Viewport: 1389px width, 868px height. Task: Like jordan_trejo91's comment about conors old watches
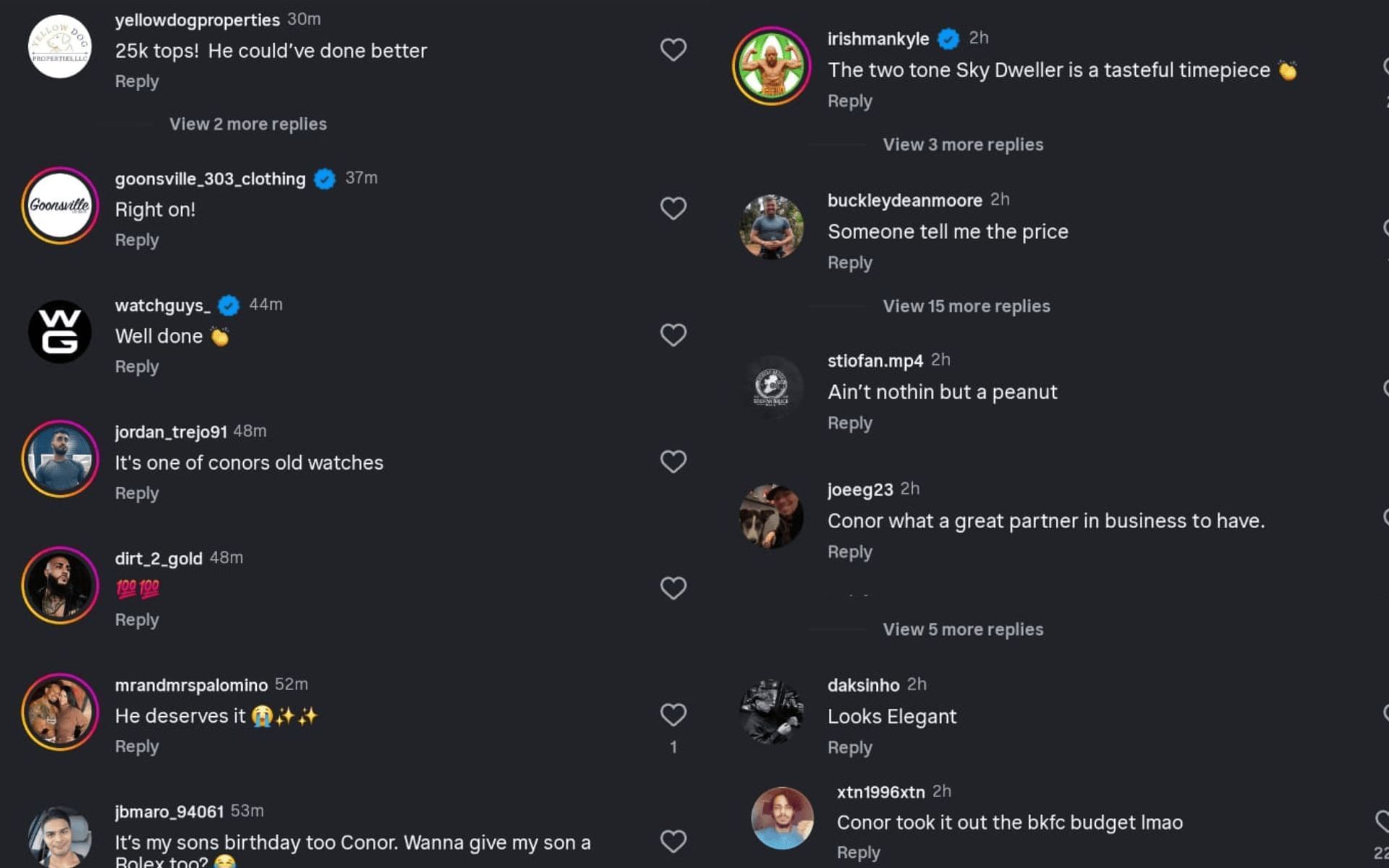click(673, 461)
